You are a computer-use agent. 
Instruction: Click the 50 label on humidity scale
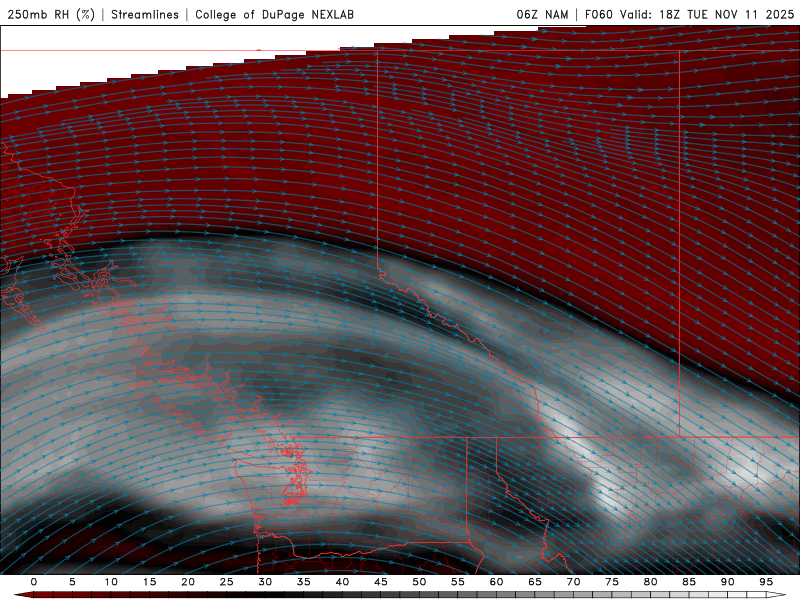(x=419, y=582)
